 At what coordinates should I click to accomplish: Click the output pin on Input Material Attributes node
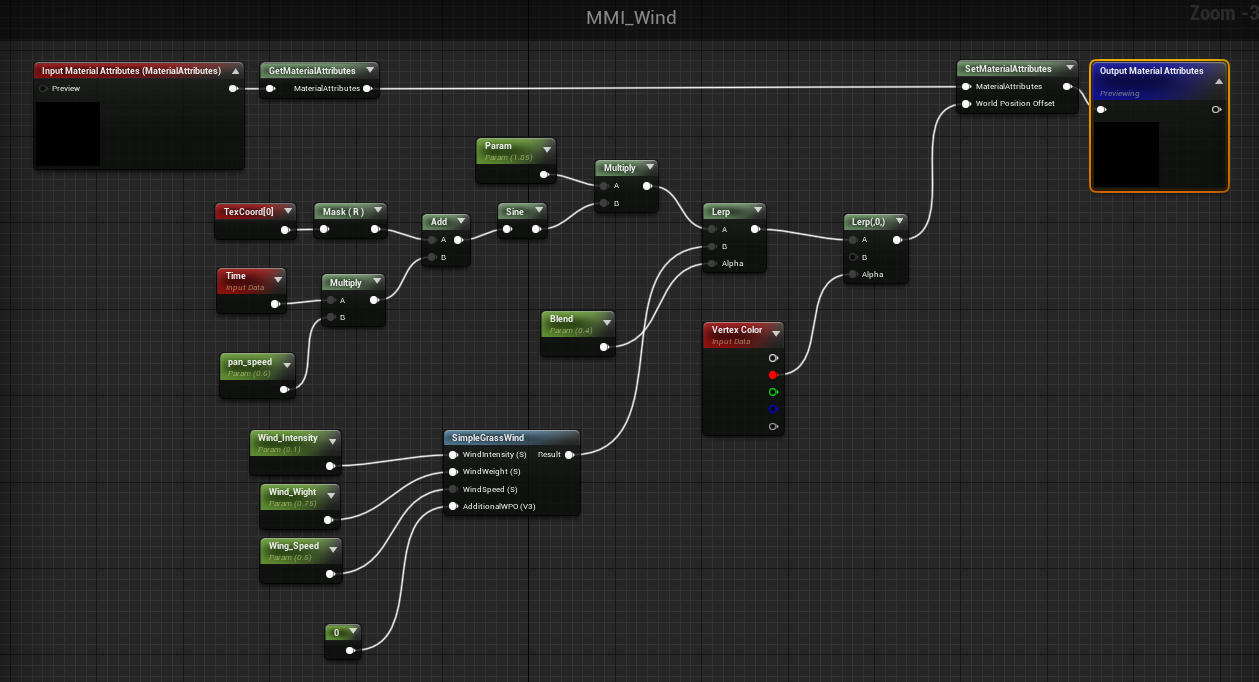click(233, 88)
